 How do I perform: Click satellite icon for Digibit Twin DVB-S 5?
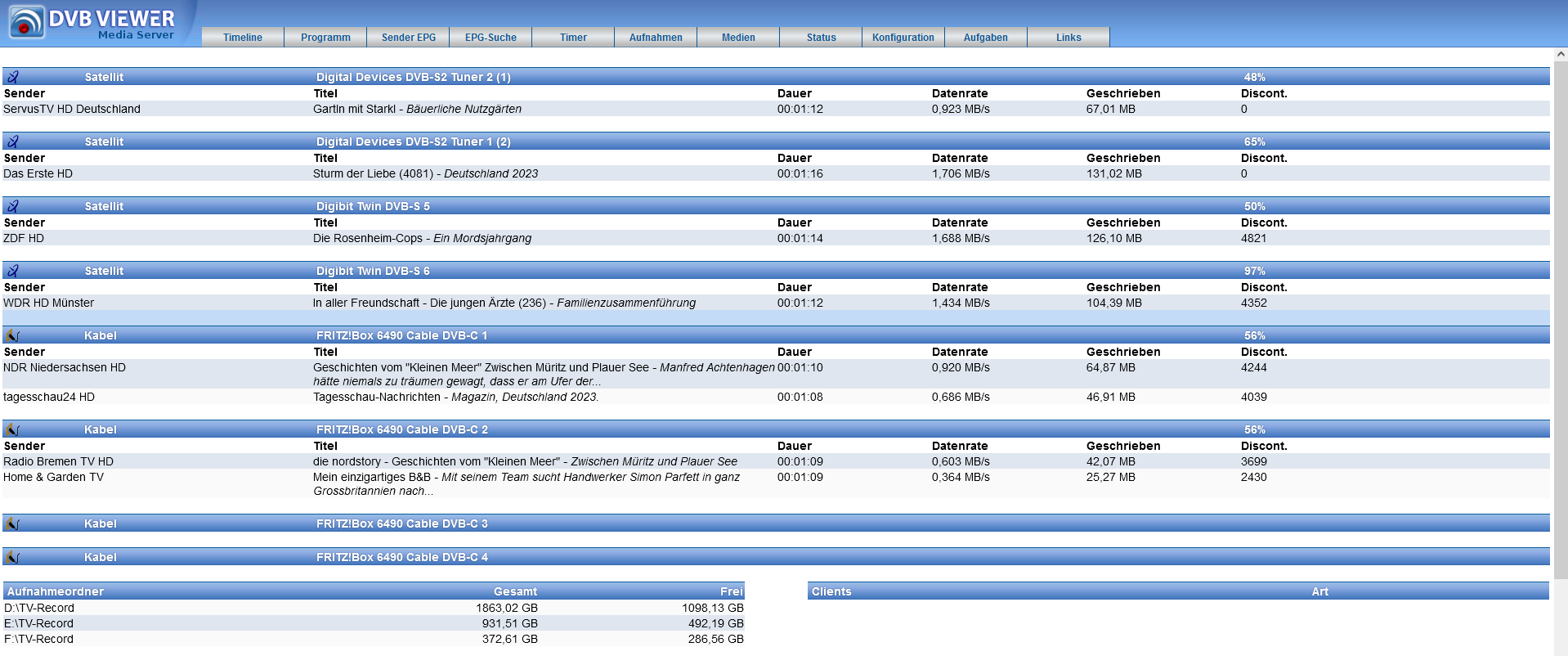(x=13, y=206)
